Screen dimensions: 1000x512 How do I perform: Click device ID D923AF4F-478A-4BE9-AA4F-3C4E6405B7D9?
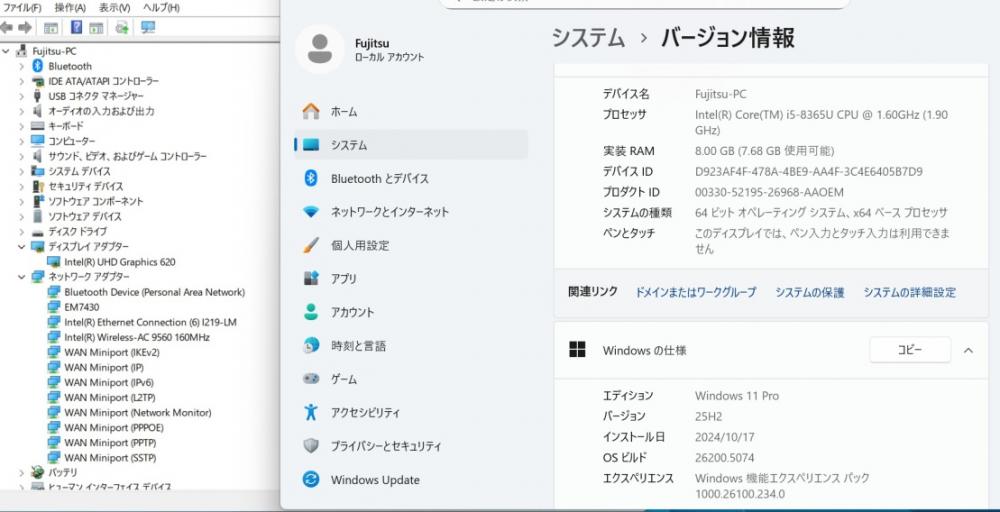pyautogui.click(x=808, y=172)
